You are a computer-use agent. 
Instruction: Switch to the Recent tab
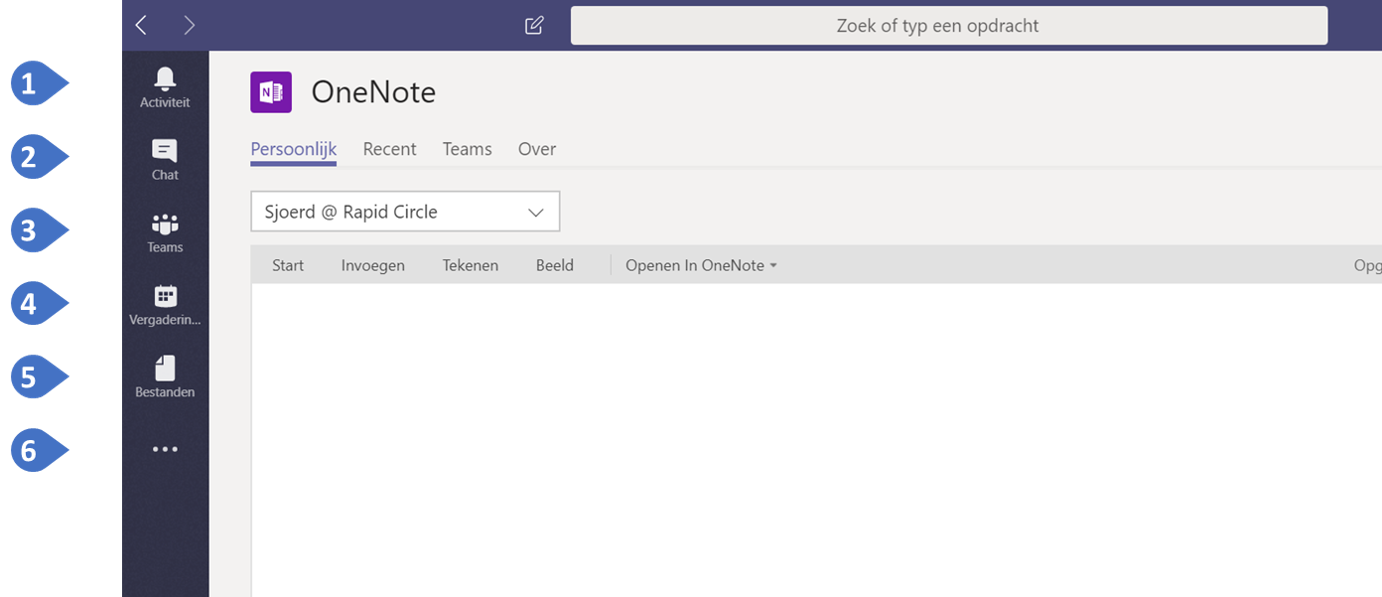click(389, 149)
